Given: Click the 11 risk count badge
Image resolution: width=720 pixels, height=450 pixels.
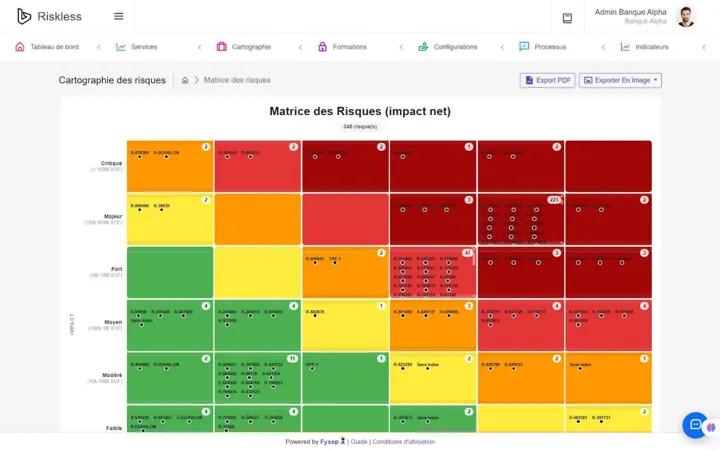Looking at the screenshot, I should 292,359.
